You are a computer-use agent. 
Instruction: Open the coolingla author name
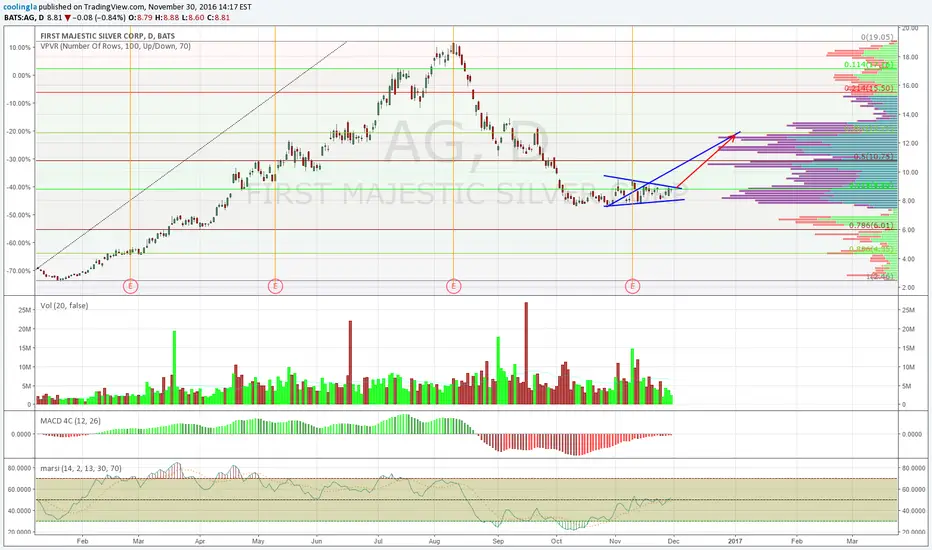point(18,7)
